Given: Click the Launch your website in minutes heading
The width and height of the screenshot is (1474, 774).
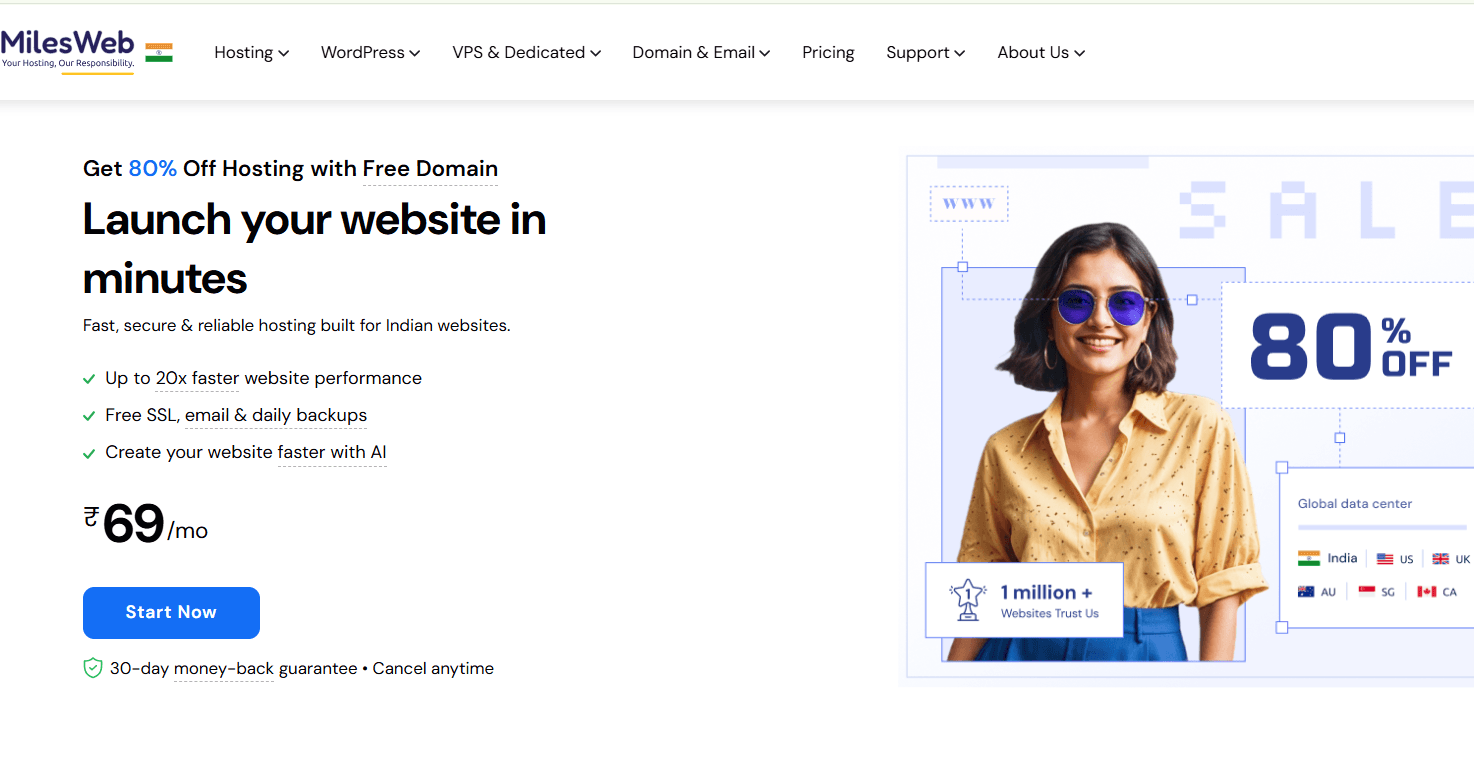Looking at the screenshot, I should click(314, 249).
